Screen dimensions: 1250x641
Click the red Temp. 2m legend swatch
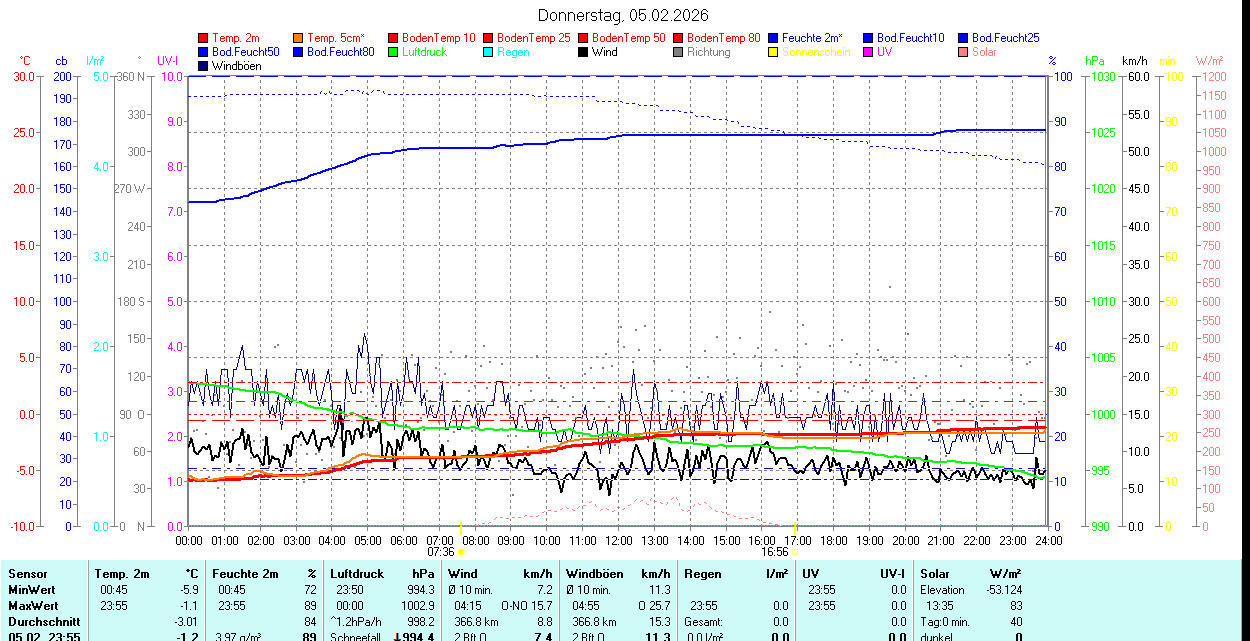pos(204,38)
